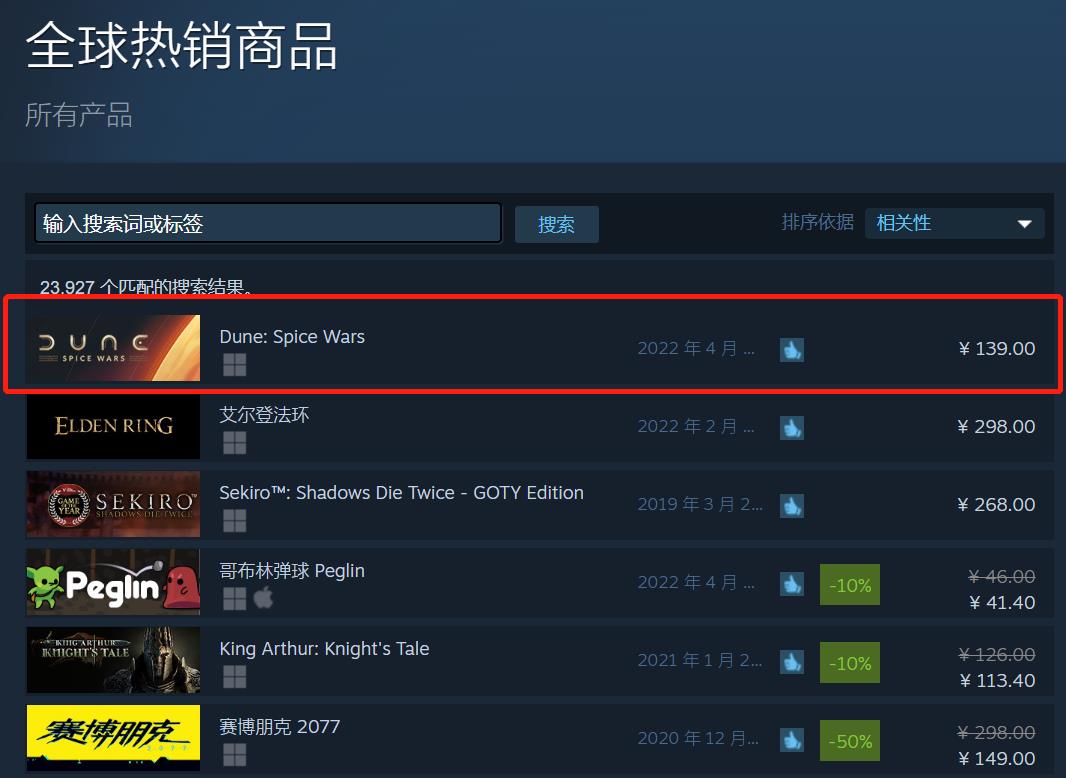Click the thumbs-up review icon for 艾尔登法环
The height and width of the screenshot is (778, 1066).
tap(791, 428)
